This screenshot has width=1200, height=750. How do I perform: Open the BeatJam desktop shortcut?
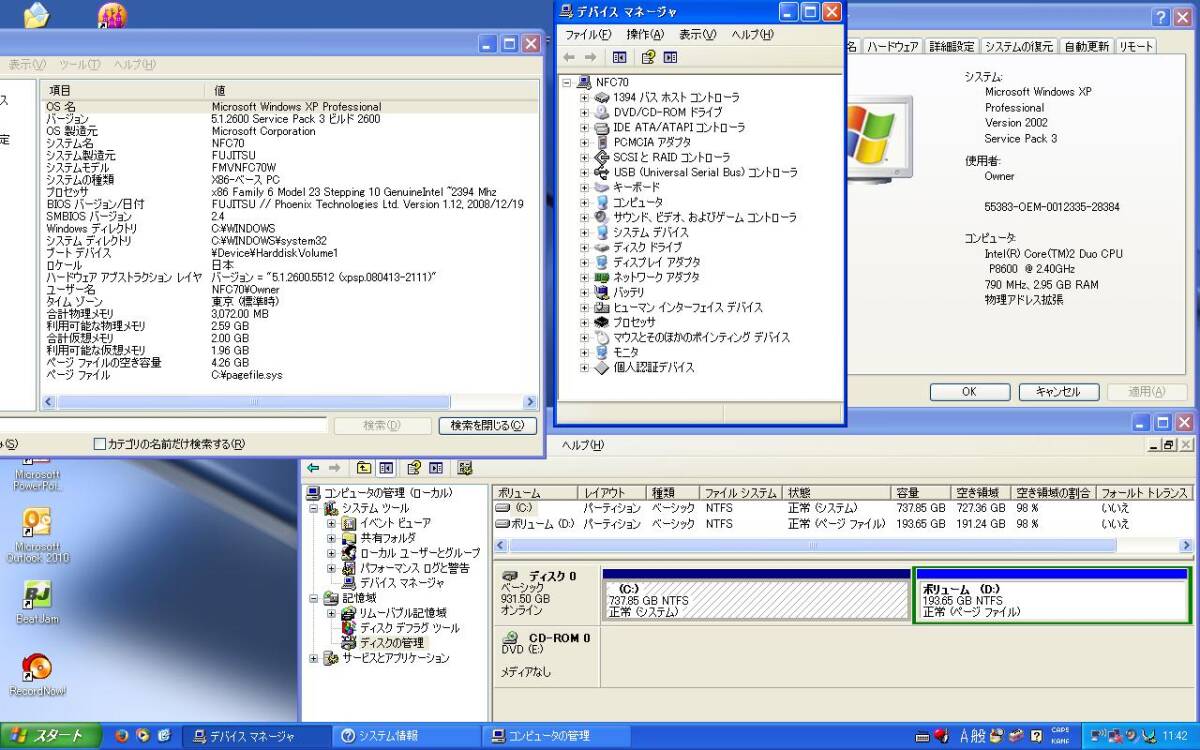[x=37, y=600]
